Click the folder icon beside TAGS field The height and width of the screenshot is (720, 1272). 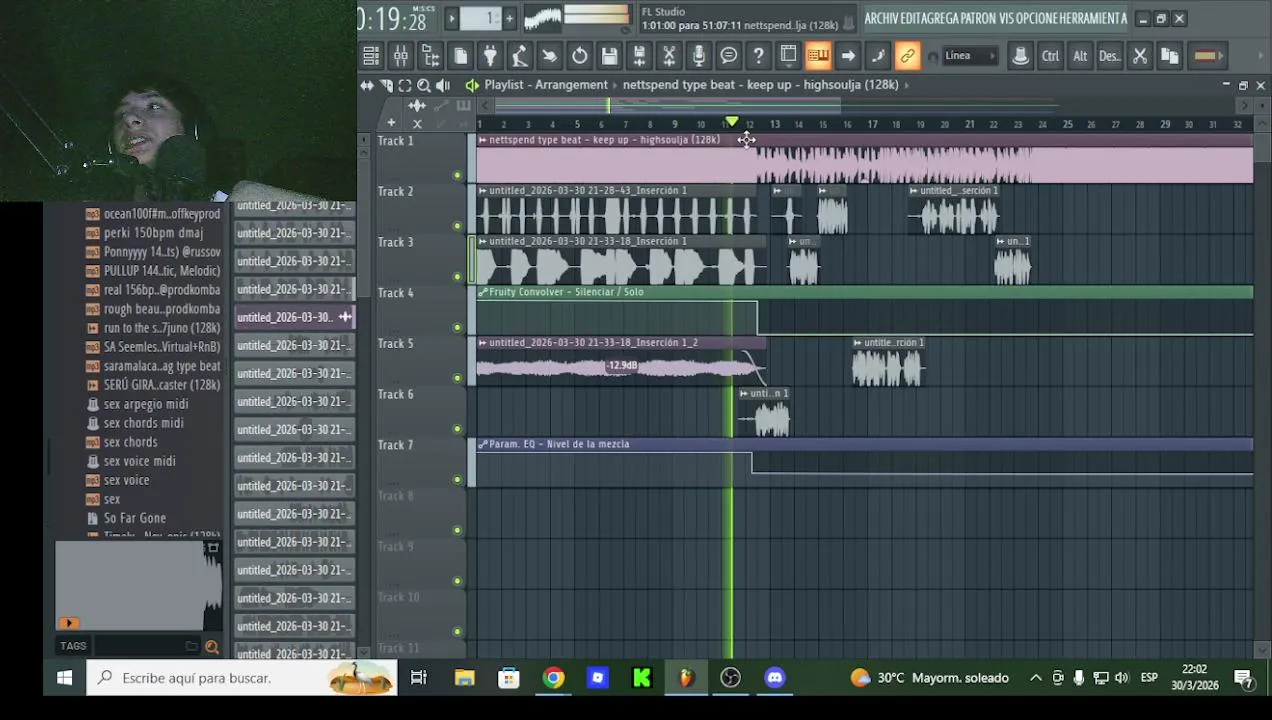[x=191, y=646]
